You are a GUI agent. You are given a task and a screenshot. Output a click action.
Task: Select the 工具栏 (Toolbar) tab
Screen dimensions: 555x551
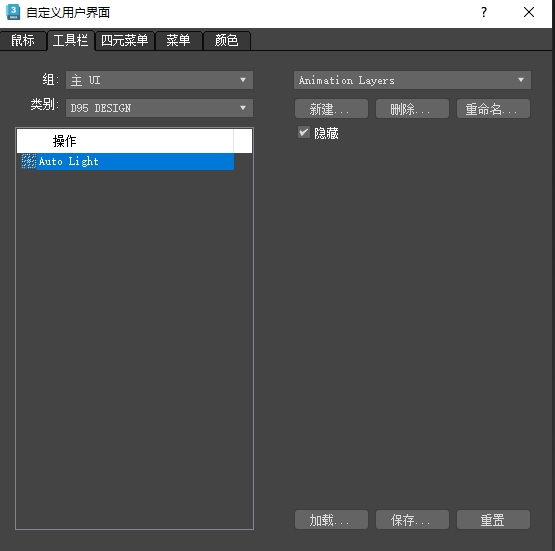coord(70,40)
